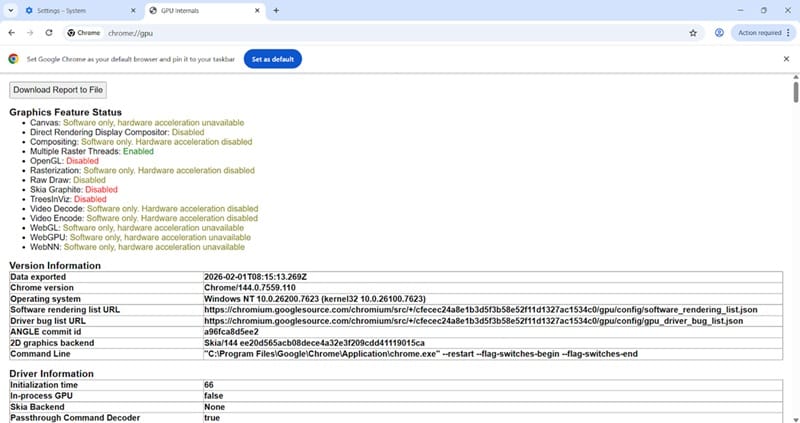This screenshot has width=800, height=423.
Task: Close the Settings – System tab
Action: (x=133, y=11)
